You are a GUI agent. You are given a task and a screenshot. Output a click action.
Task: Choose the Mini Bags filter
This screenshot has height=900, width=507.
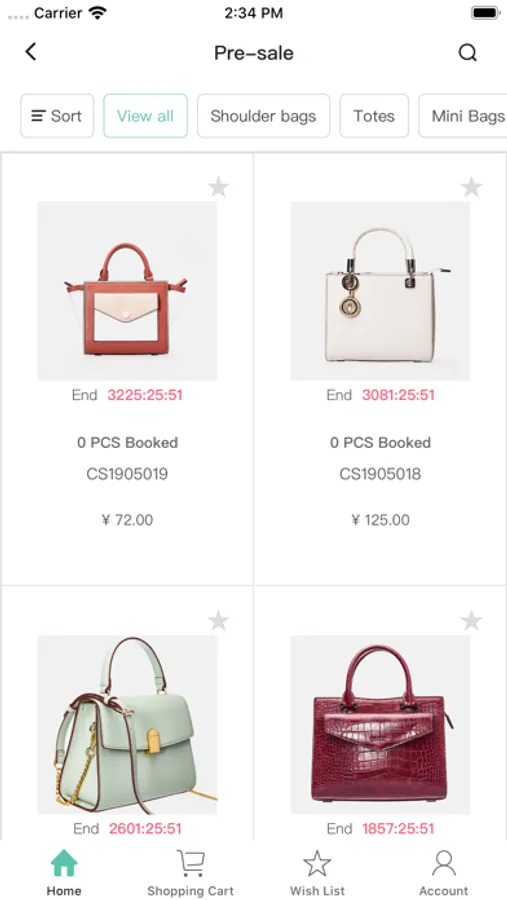(x=464, y=116)
